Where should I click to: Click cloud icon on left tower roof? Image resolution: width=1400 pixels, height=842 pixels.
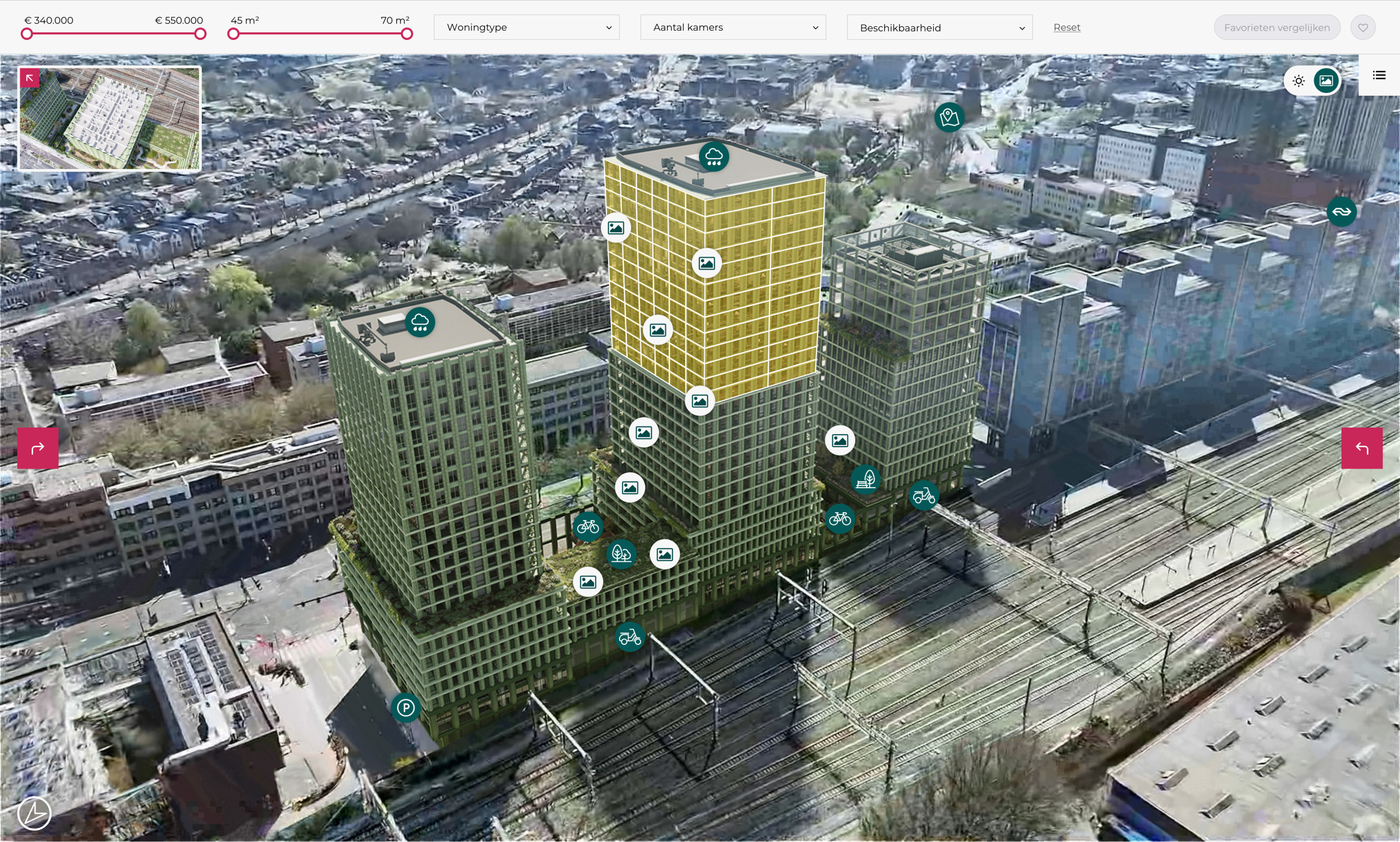click(x=419, y=322)
